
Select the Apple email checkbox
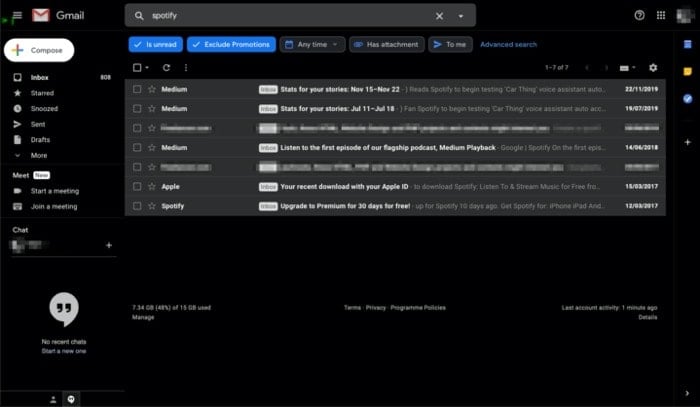click(137, 187)
